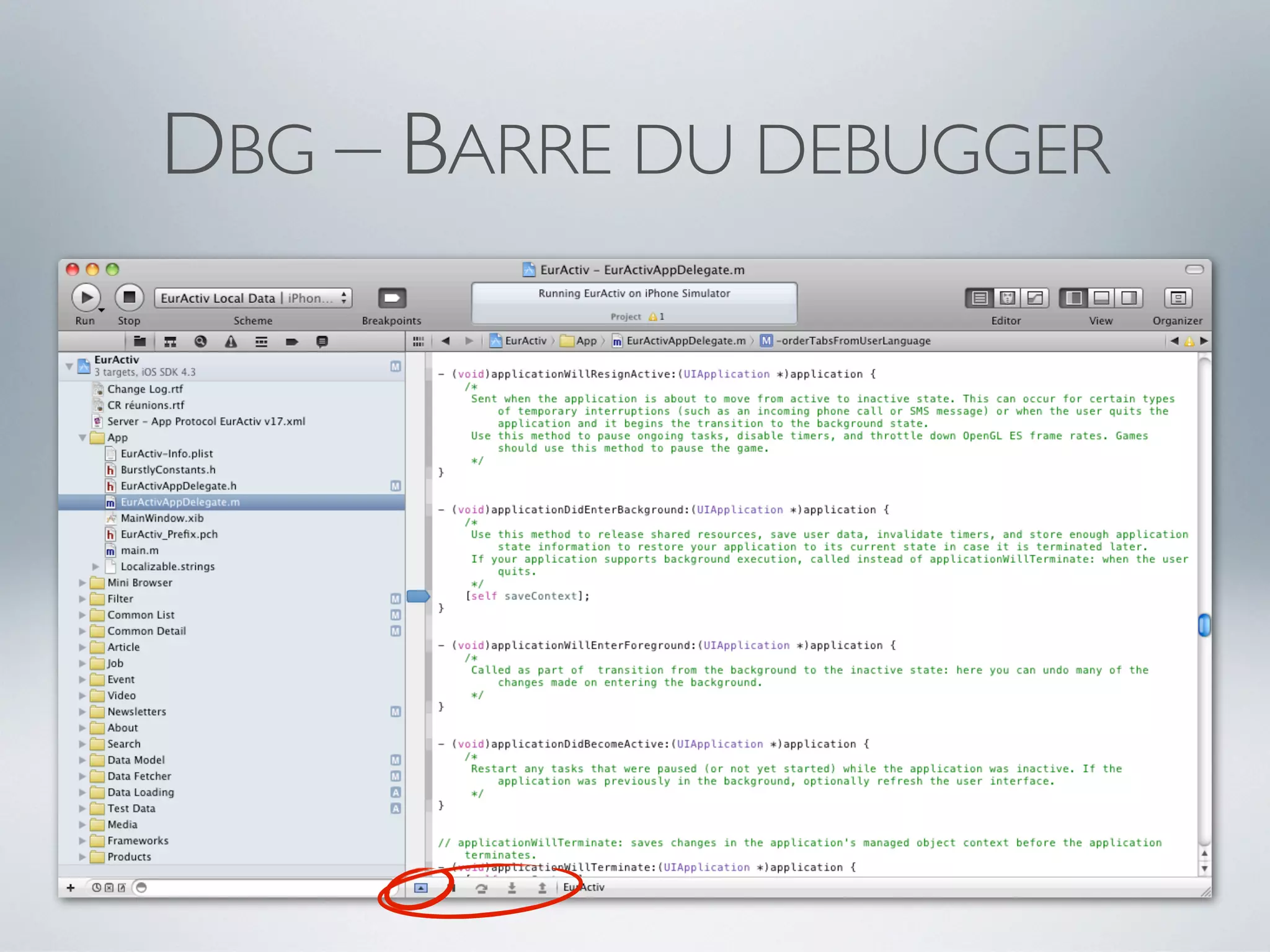Toggle the Navigator pane view button
This screenshot has height=952, width=1270.
(x=1073, y=298)
